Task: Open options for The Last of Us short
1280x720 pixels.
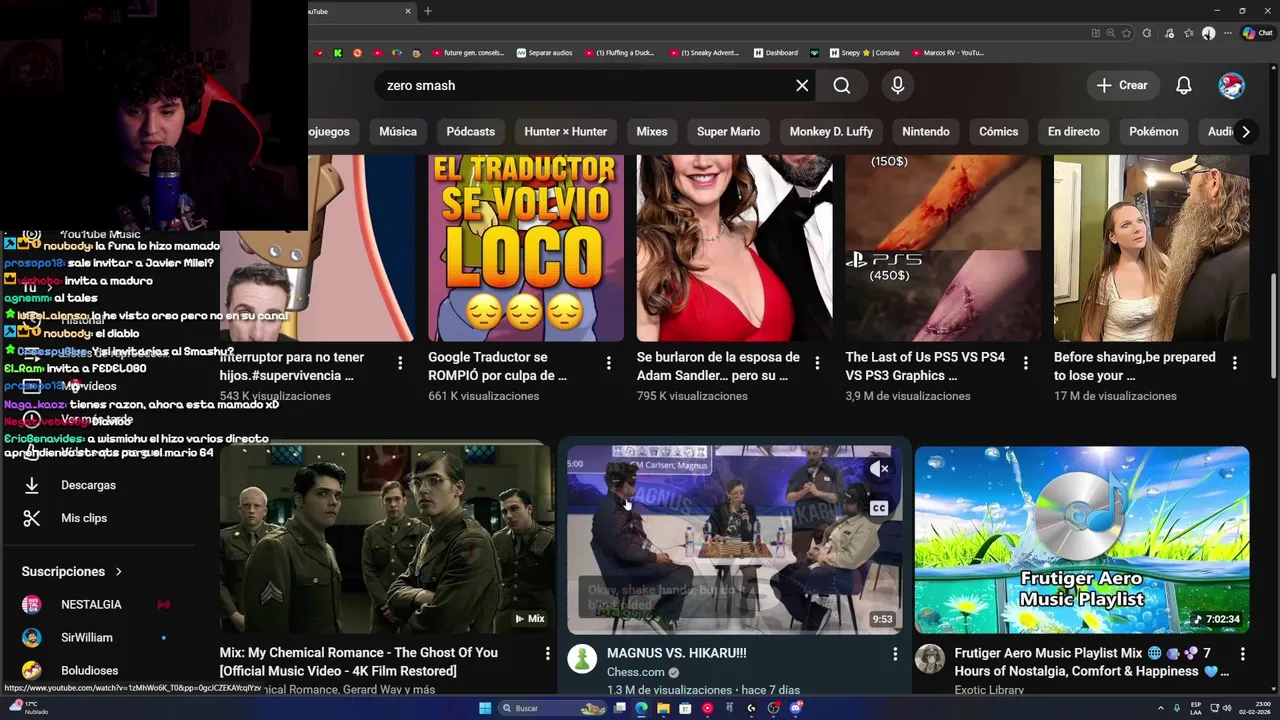Action: pyautogui.click(x=1026, y=363)
